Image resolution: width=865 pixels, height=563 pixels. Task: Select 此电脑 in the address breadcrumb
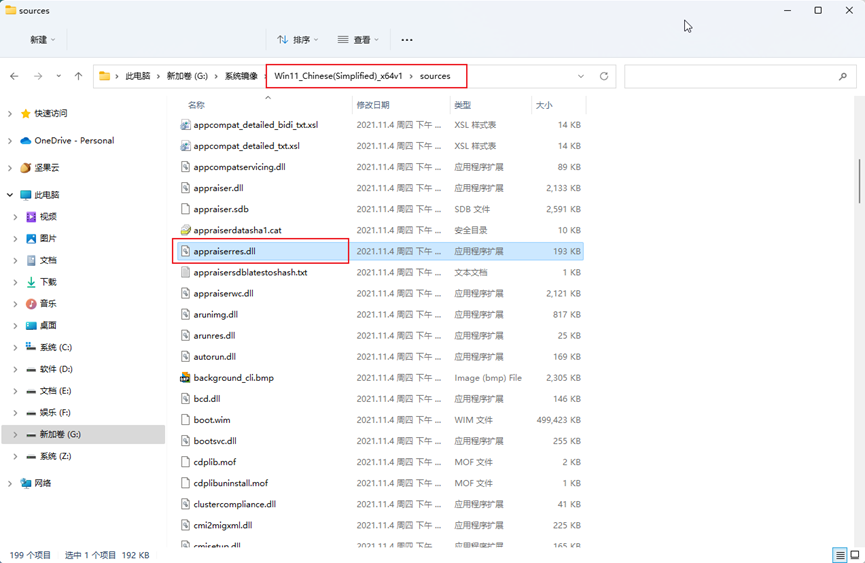[137, 76]
